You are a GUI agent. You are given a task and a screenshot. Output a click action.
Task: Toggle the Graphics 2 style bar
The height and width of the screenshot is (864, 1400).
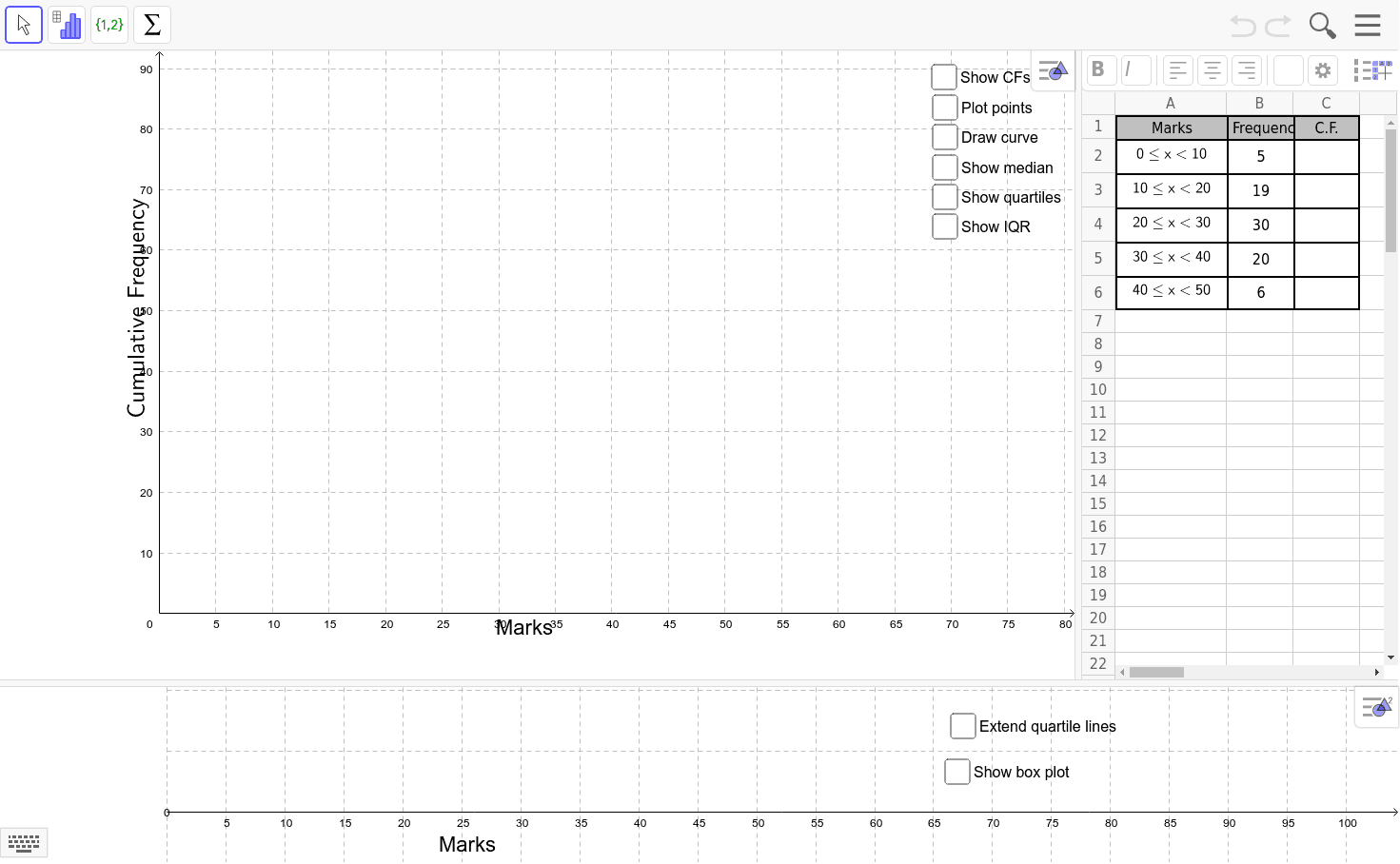[1376, 707]
